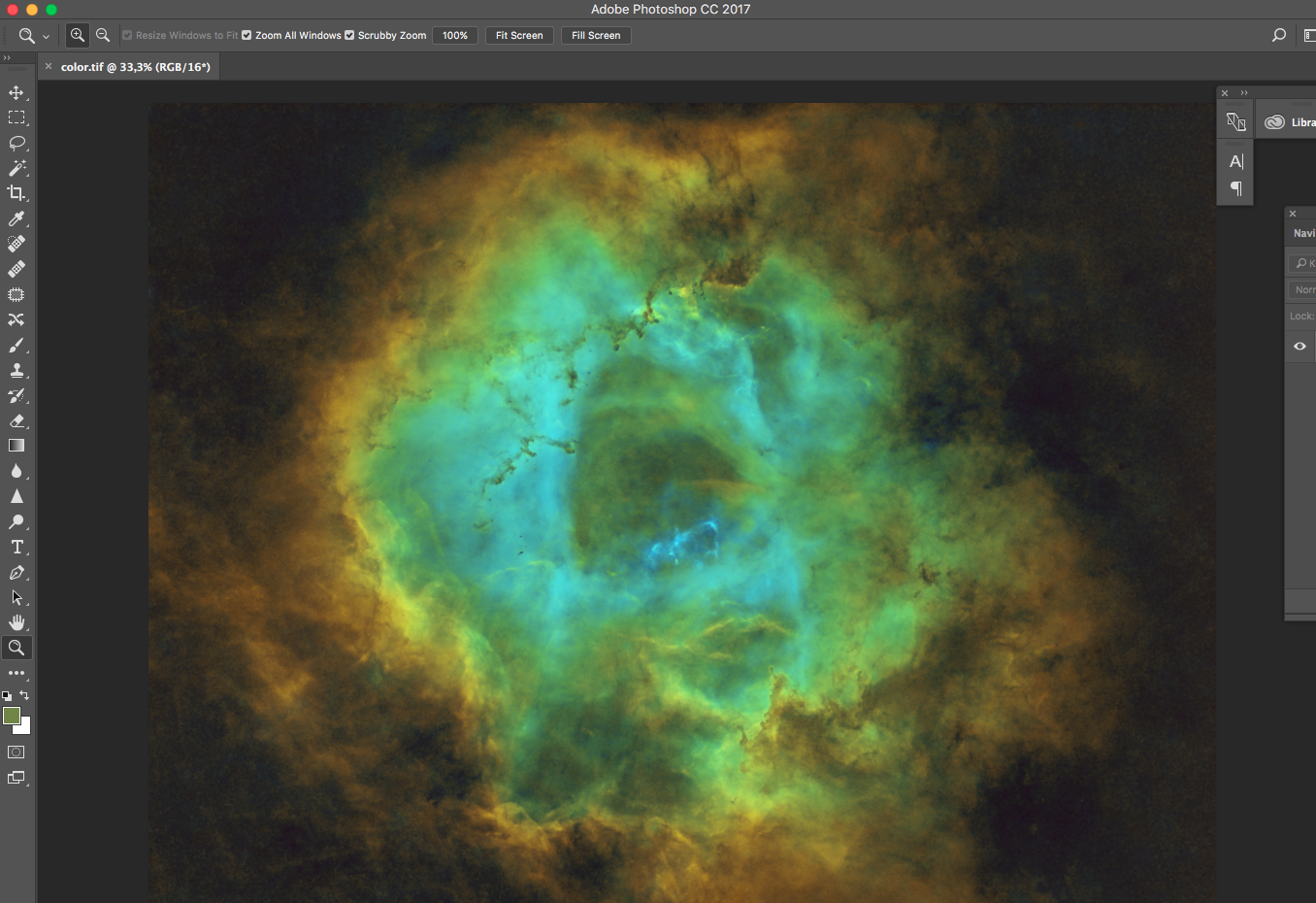Choose Zoom In mode in options bar
Screen dimensions: 1316x903
(x=78, y=35)
